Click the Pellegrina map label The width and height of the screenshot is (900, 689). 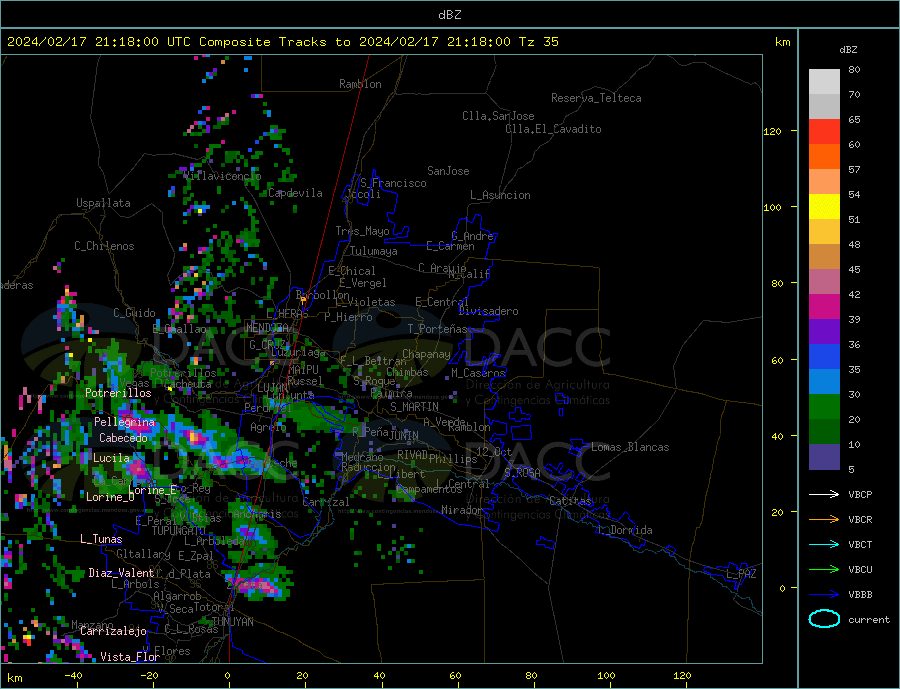[x=125, y=422]
